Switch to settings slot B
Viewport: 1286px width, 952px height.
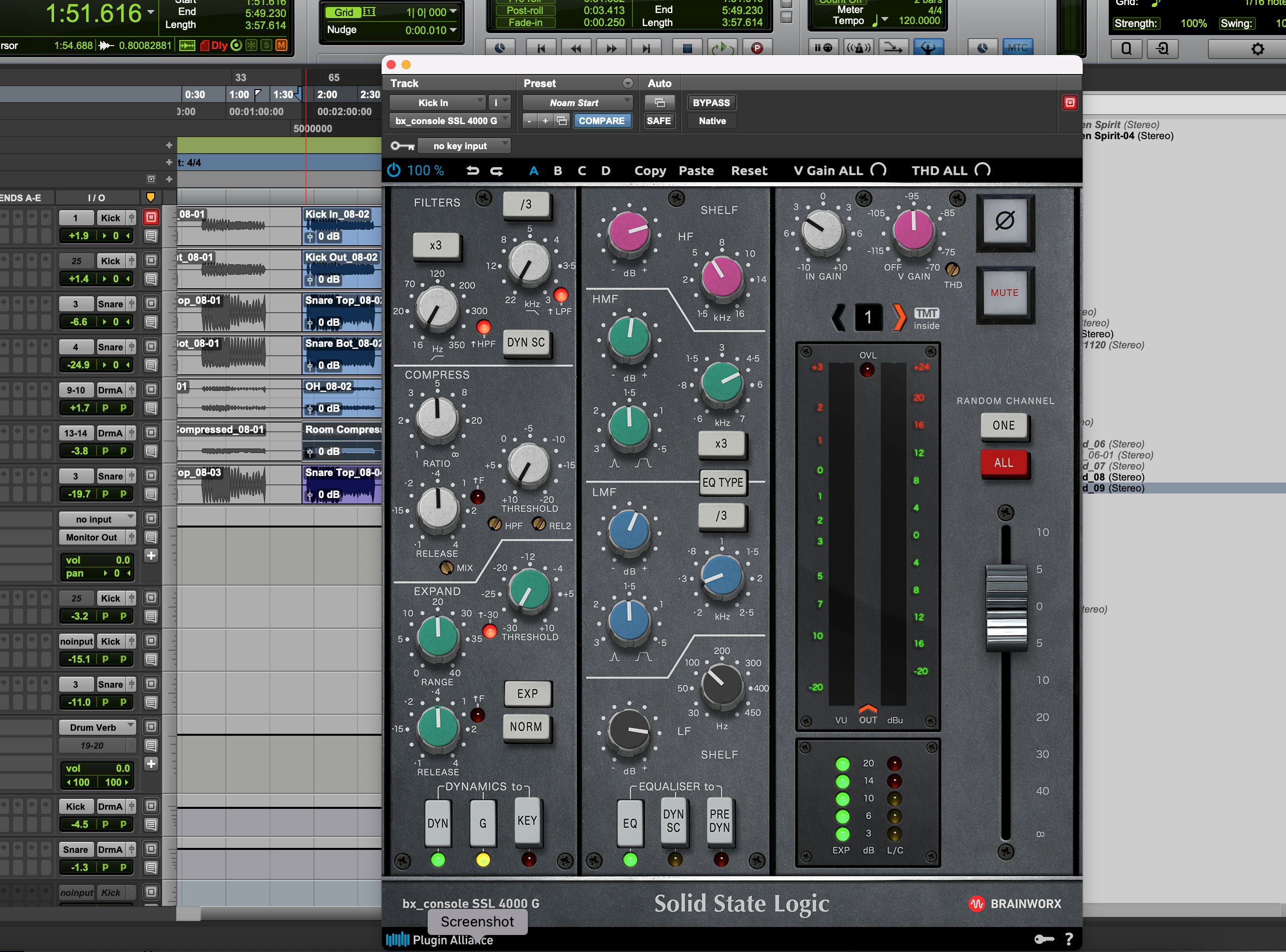557,171
